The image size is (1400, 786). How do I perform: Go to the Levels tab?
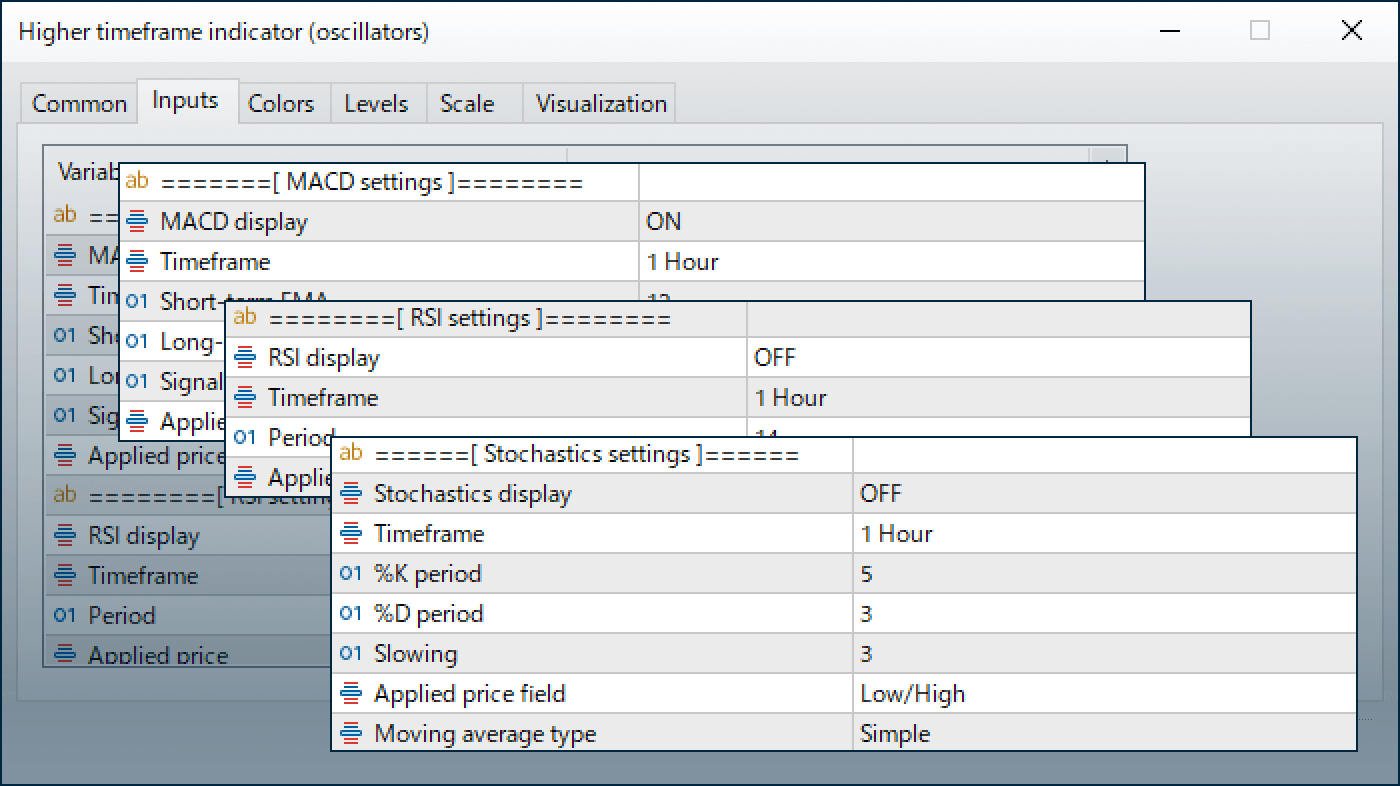[x=376, y=103]
